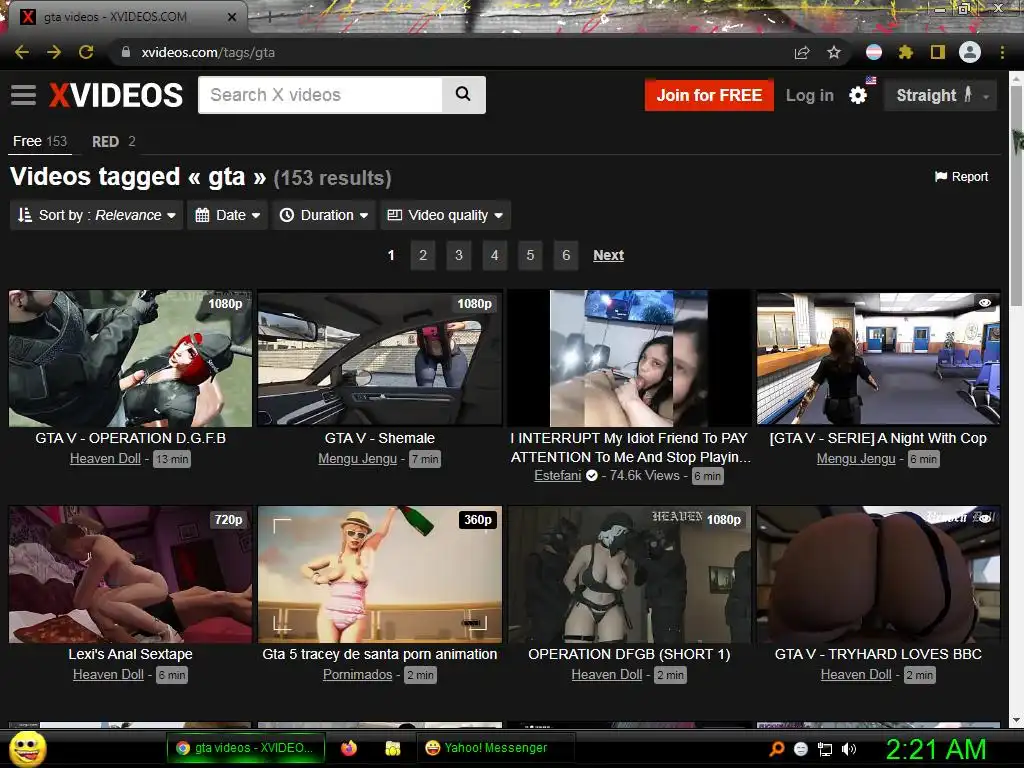Open the Firefox icon in the taskbar

click(x=349, y=748)
